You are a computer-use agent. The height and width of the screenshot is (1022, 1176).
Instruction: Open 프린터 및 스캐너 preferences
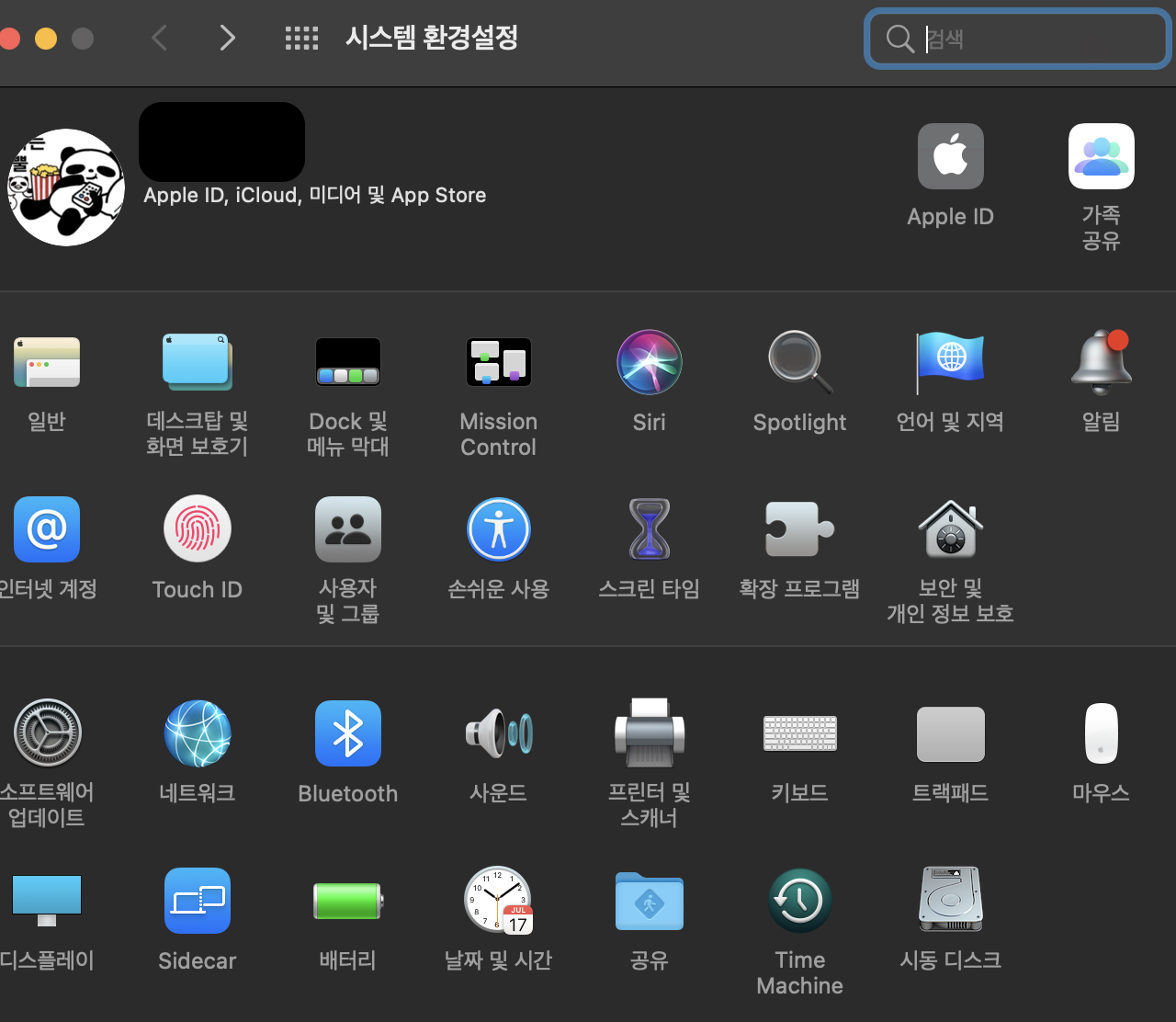[x=650, y=733]
